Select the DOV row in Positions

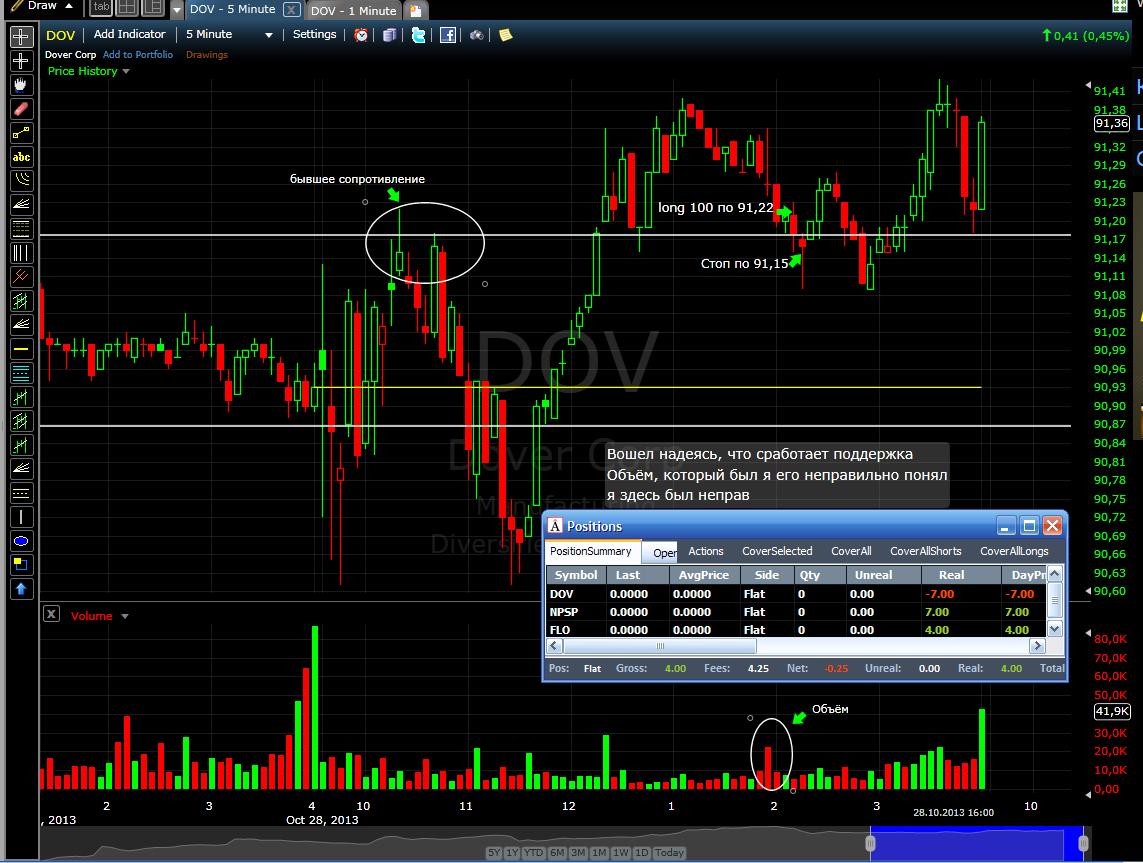[797, 594]
